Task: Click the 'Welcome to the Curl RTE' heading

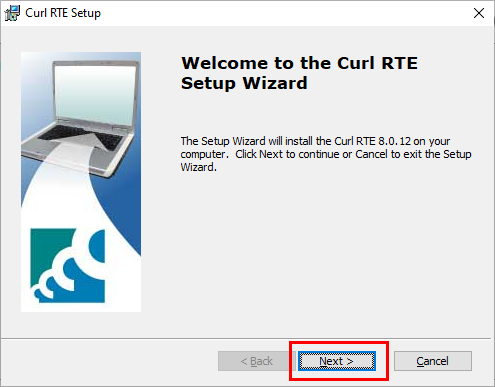Action: pos(299,63)
